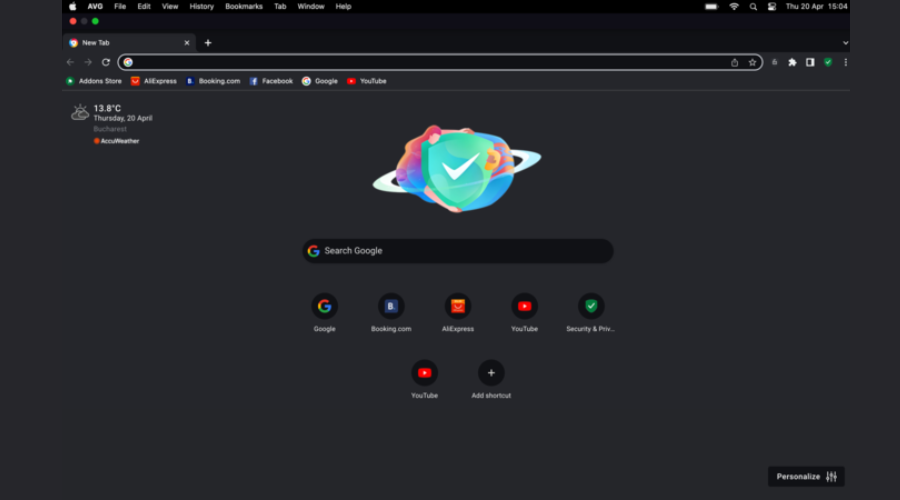
Task: Click the date and time display
Action: pyautogui.click(x=816, y=6)
